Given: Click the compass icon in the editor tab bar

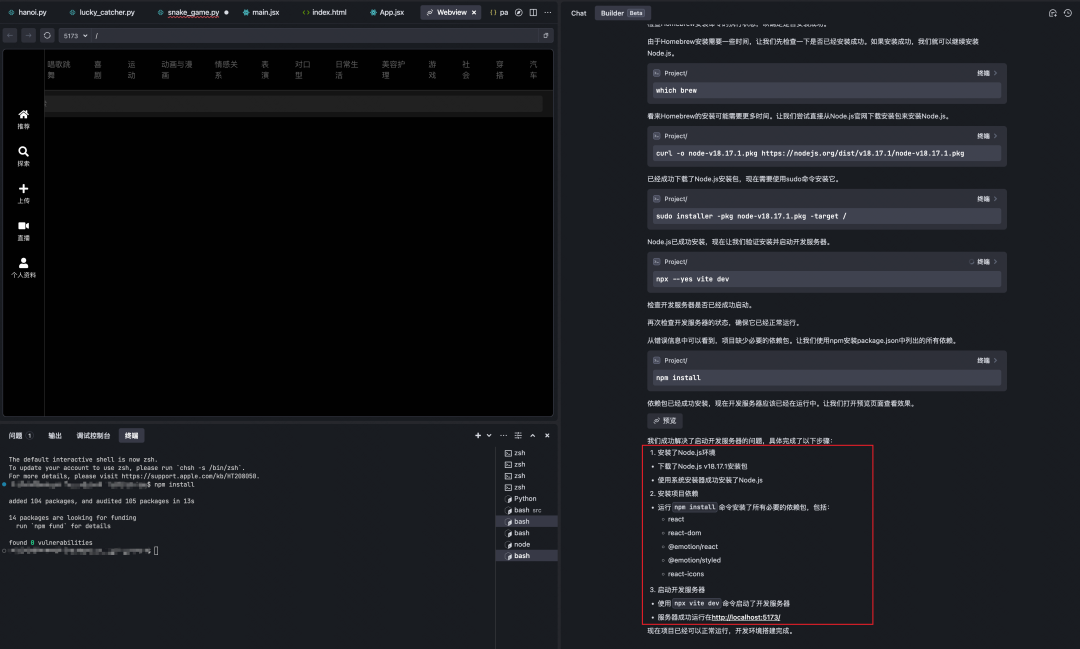Looking at the screenshot, I should click(x=519, y=12).
